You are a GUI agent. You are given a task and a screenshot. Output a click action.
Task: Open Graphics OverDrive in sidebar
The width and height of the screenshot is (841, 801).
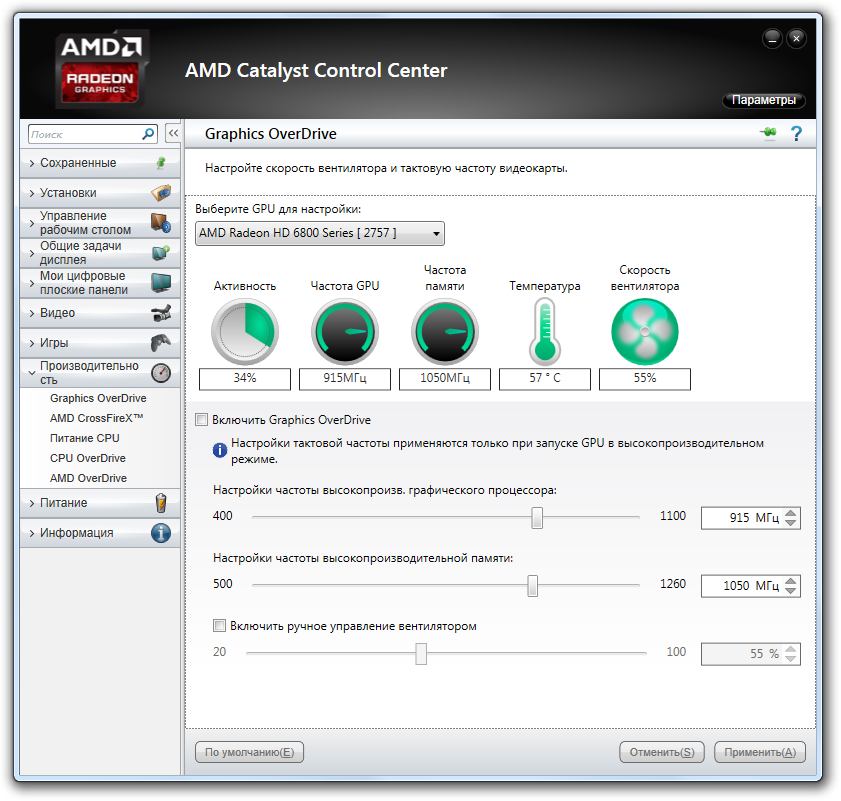point(98,398)
